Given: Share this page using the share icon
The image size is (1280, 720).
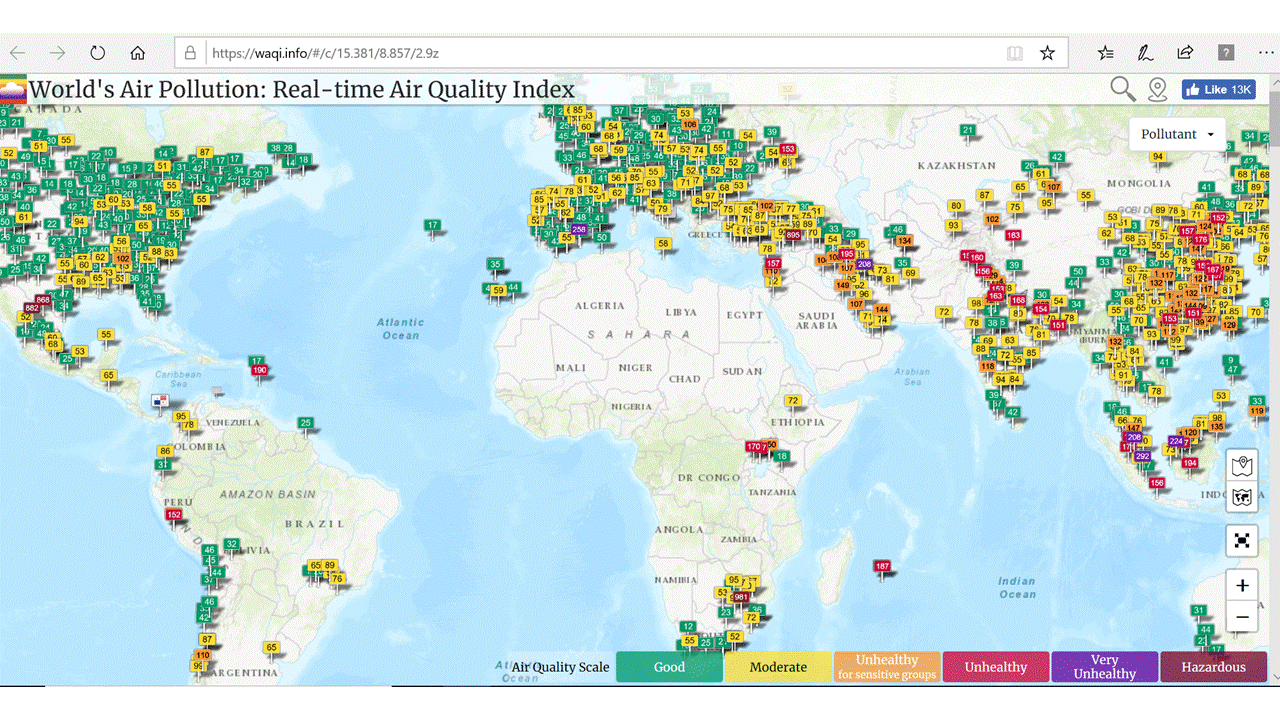Looking at the screenshot, I should pos(1185,53).
